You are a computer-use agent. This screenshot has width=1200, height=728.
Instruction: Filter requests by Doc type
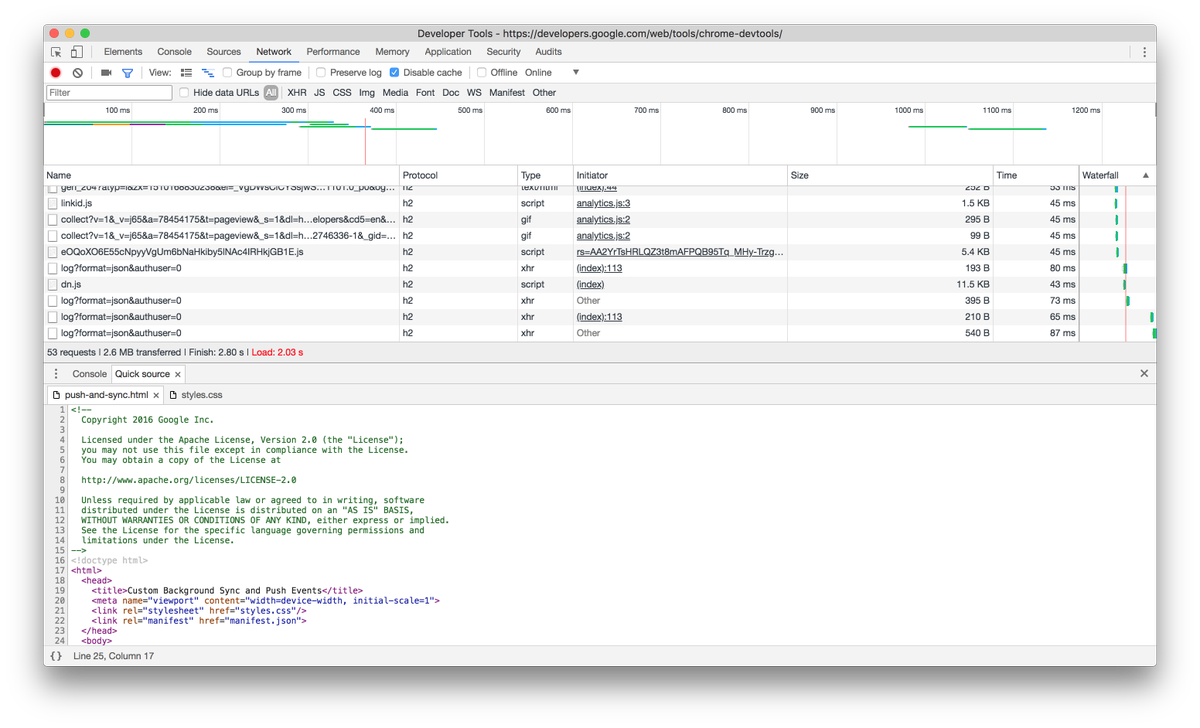click(451, 92)
